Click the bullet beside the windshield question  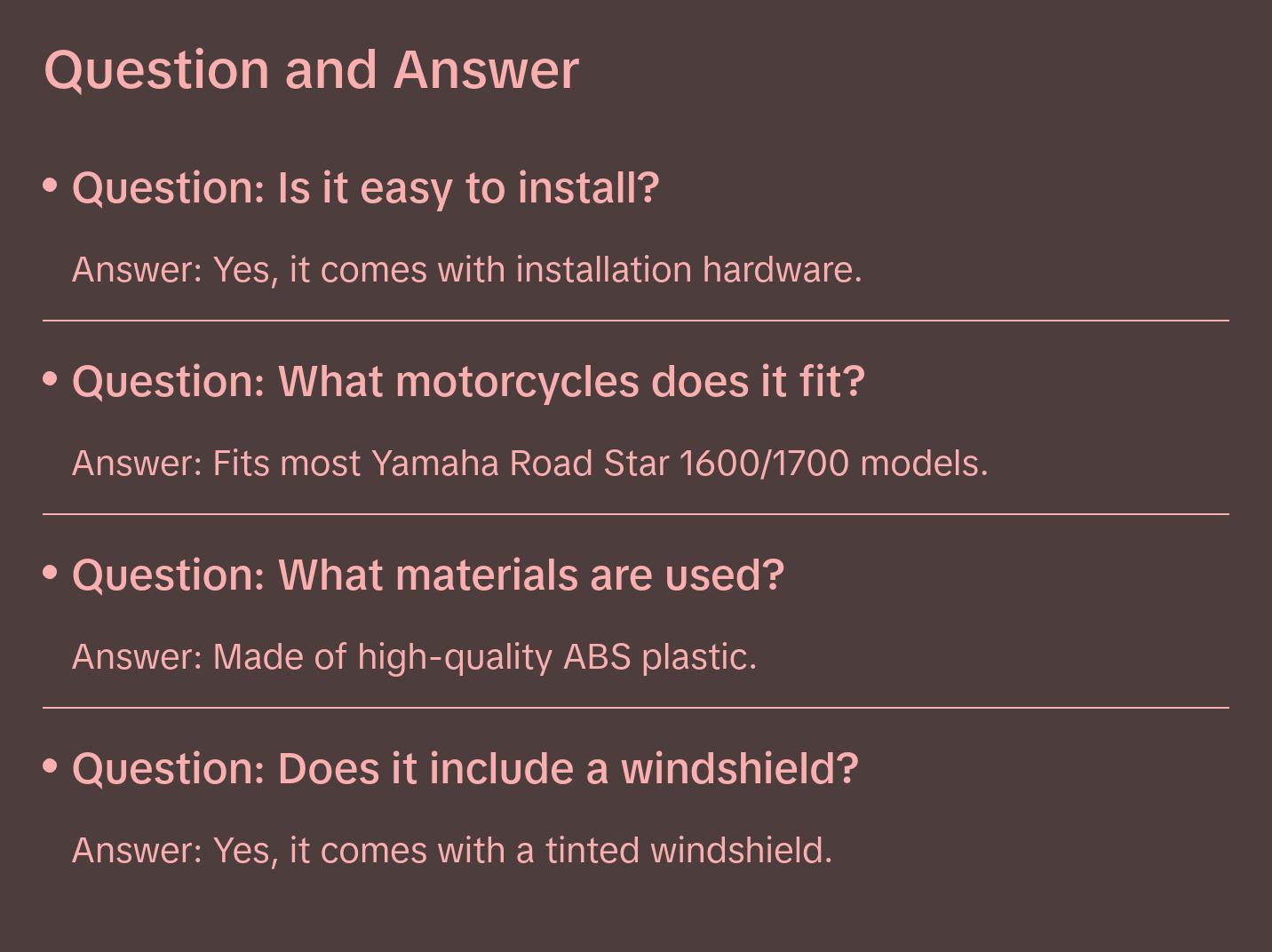(x=51, y=766)
